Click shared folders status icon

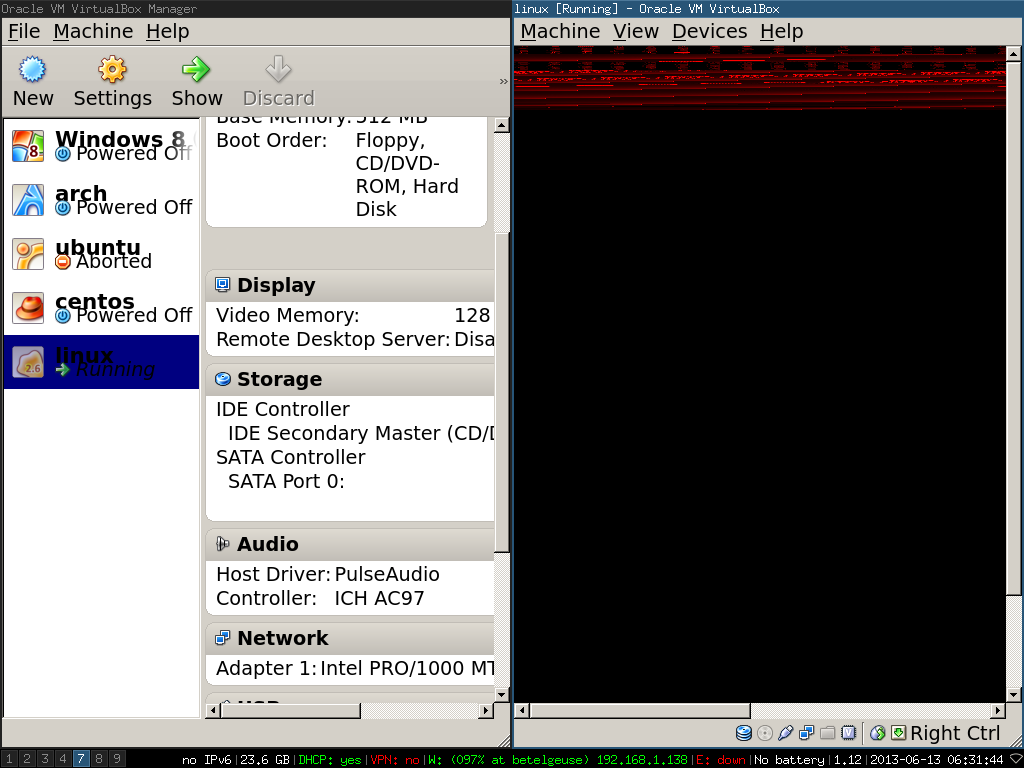[827, 733]
